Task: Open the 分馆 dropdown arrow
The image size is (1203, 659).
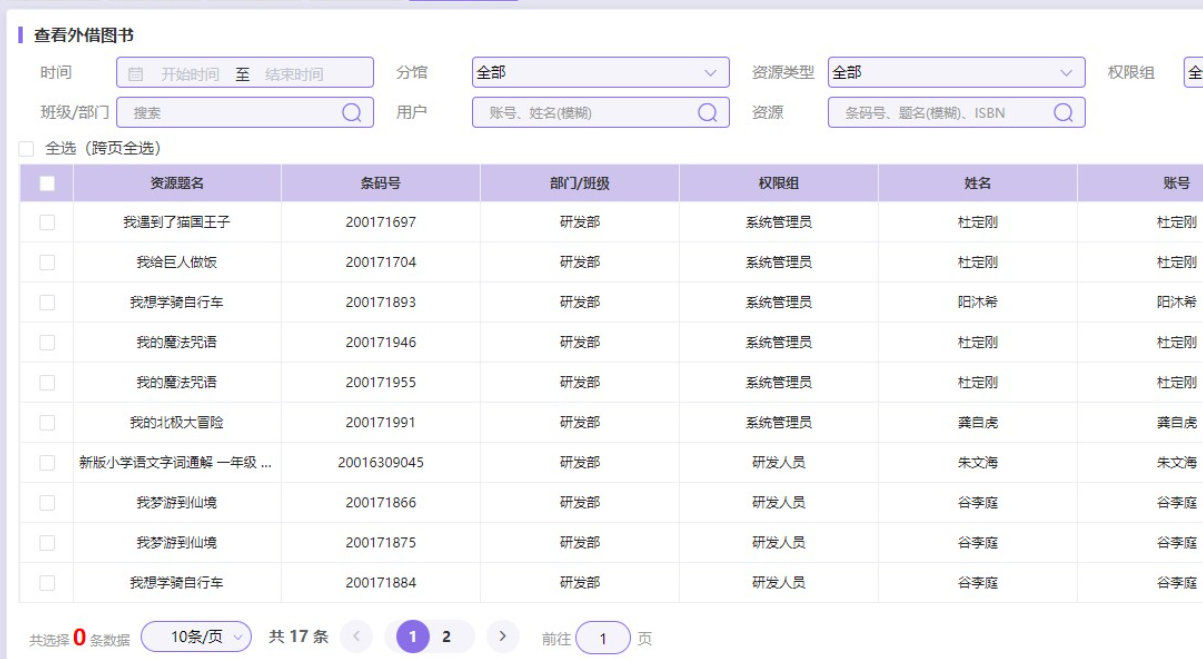Action: coord(713,72)
